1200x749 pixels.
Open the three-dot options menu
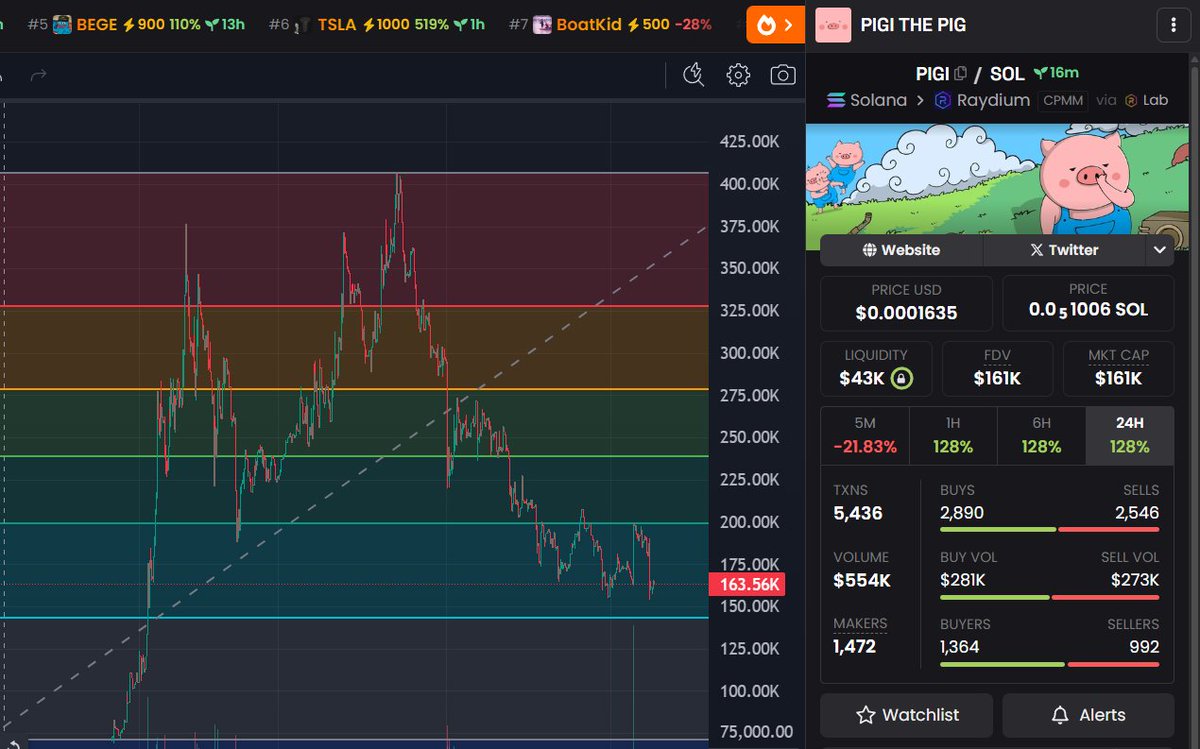(x=1173, y=25)
